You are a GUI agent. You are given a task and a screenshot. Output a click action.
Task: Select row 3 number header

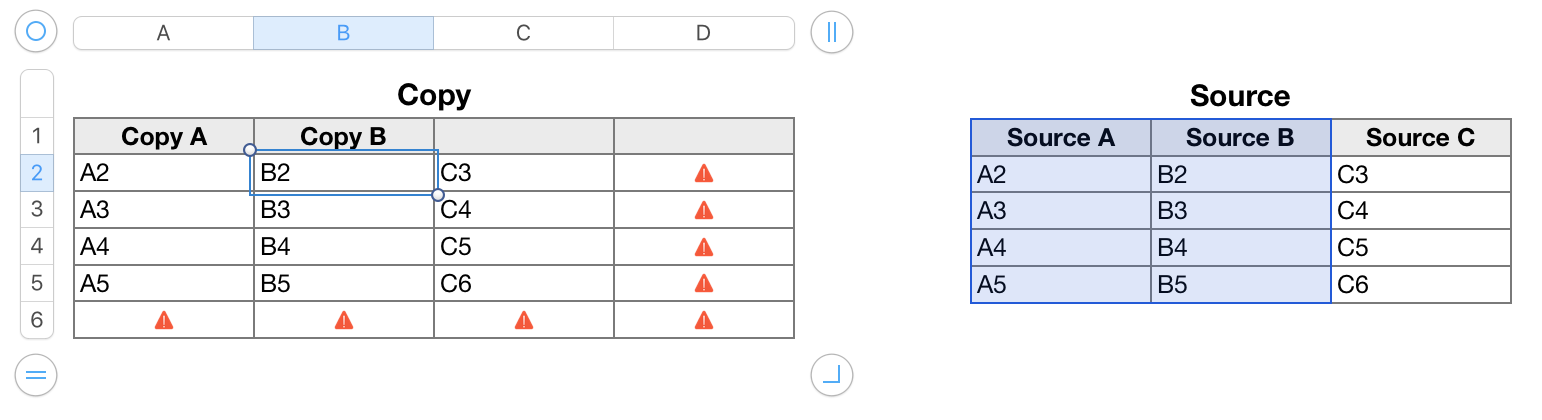point(37,210)
